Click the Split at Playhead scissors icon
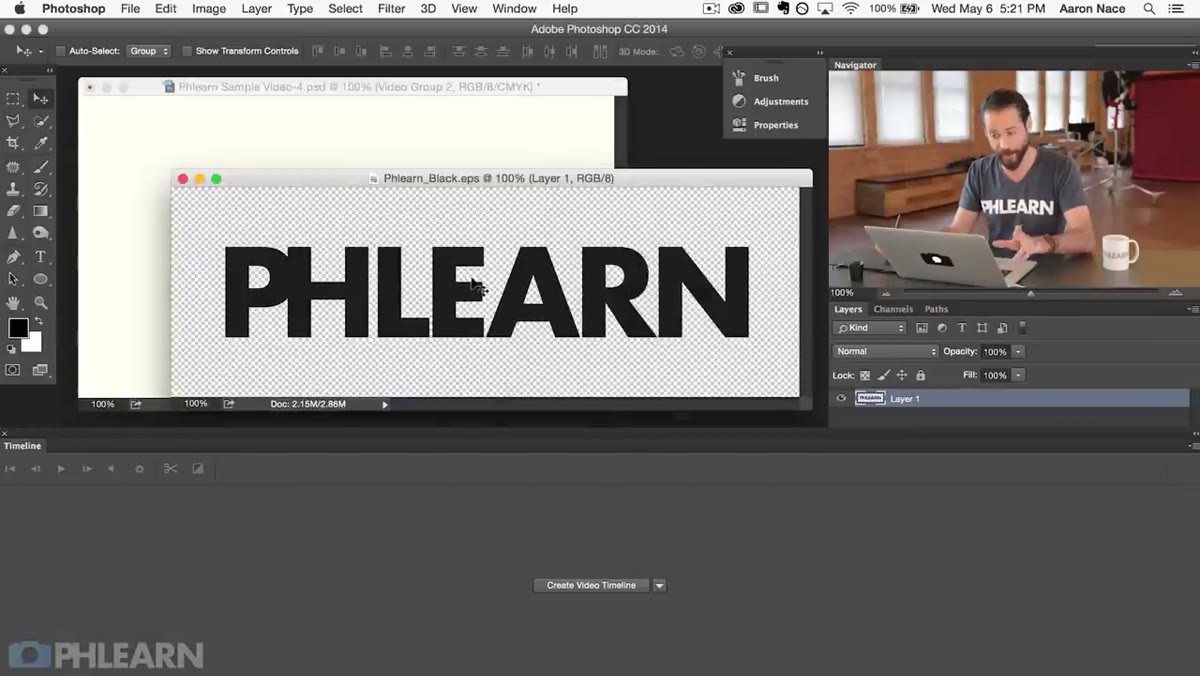The height and width of the screenshot is (676, 1200). pos(170,468)
